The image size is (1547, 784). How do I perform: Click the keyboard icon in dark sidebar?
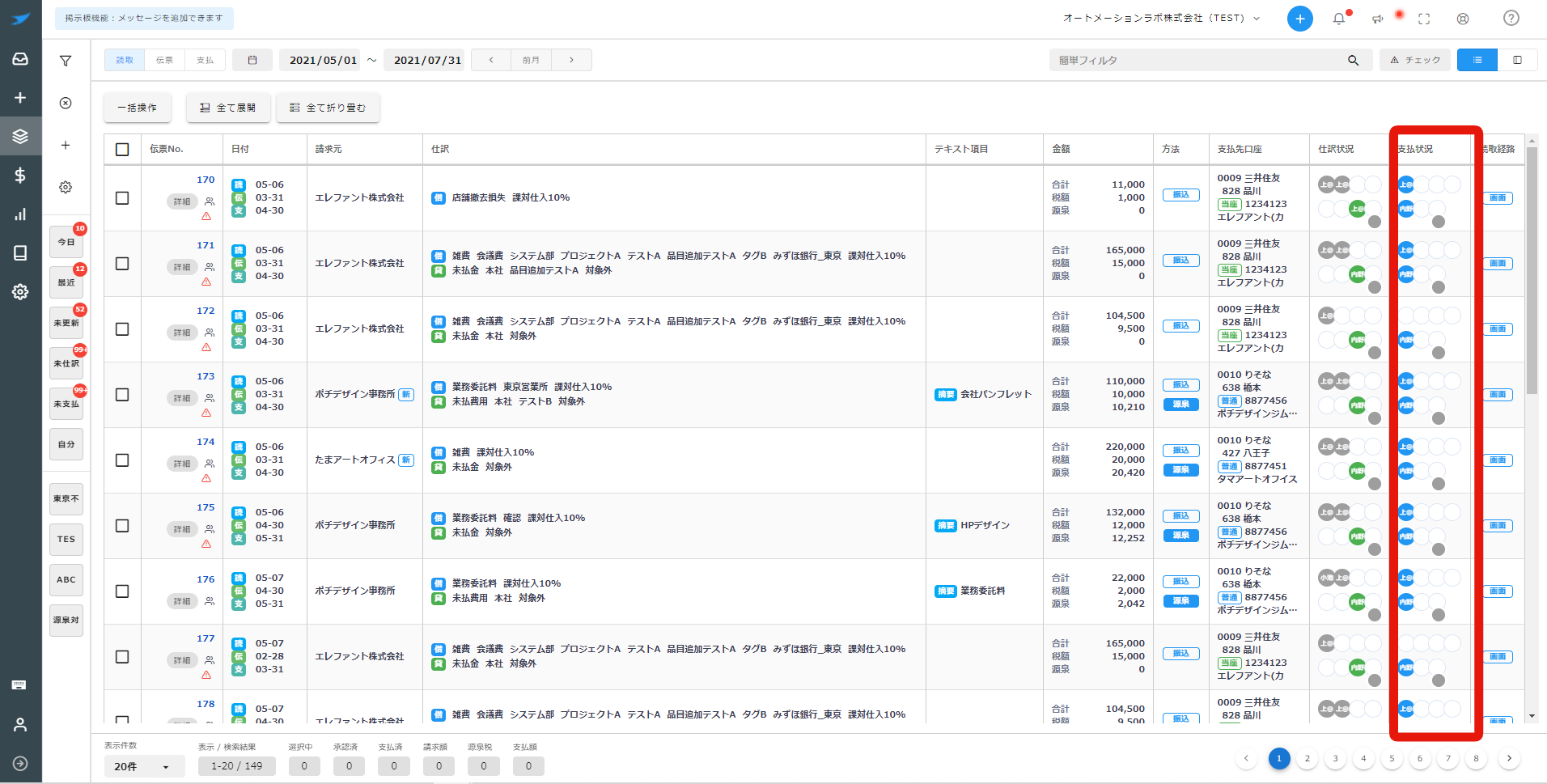[x=19, y=685]
